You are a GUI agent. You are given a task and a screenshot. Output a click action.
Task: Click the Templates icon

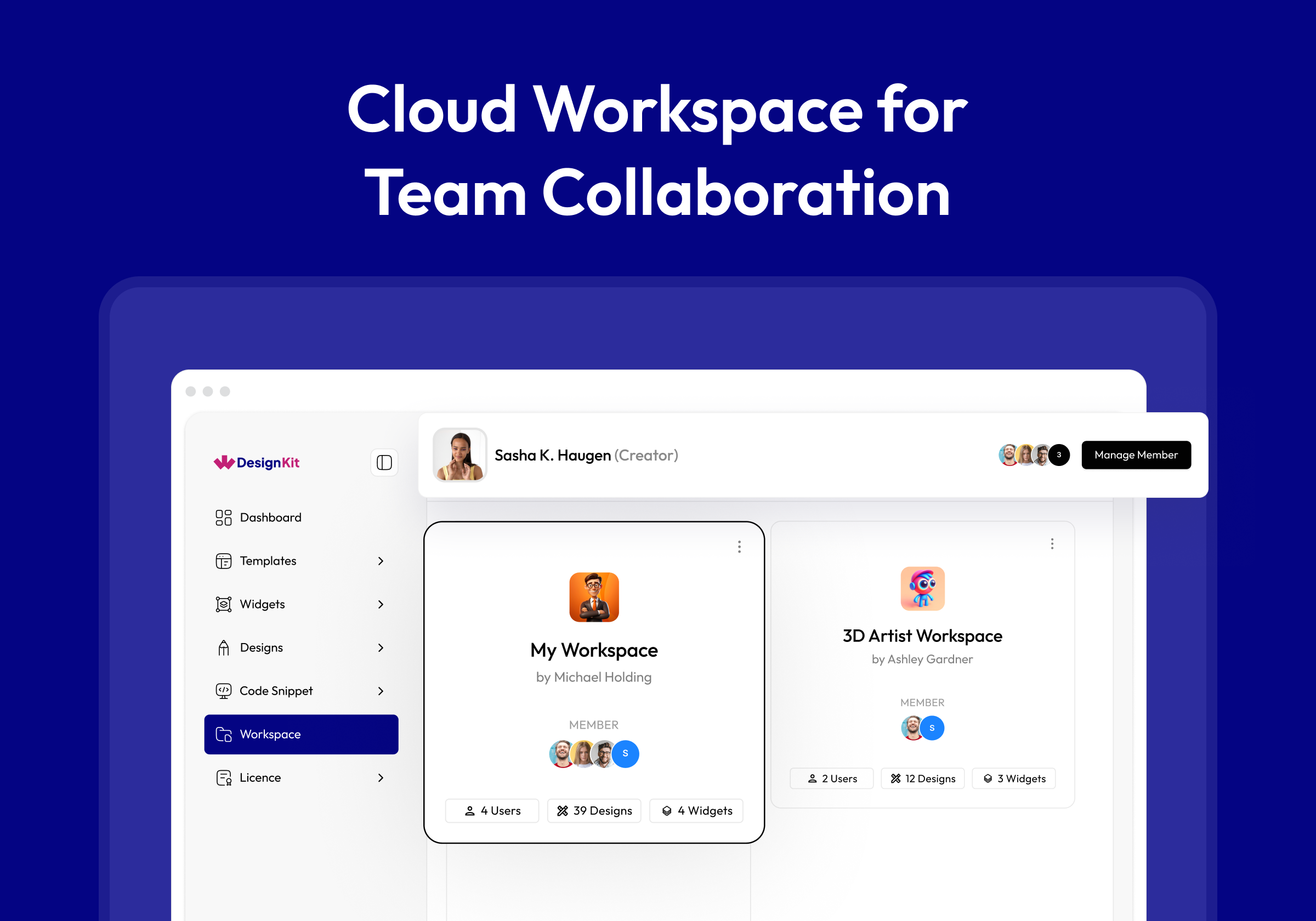click(x=224, y=560)
